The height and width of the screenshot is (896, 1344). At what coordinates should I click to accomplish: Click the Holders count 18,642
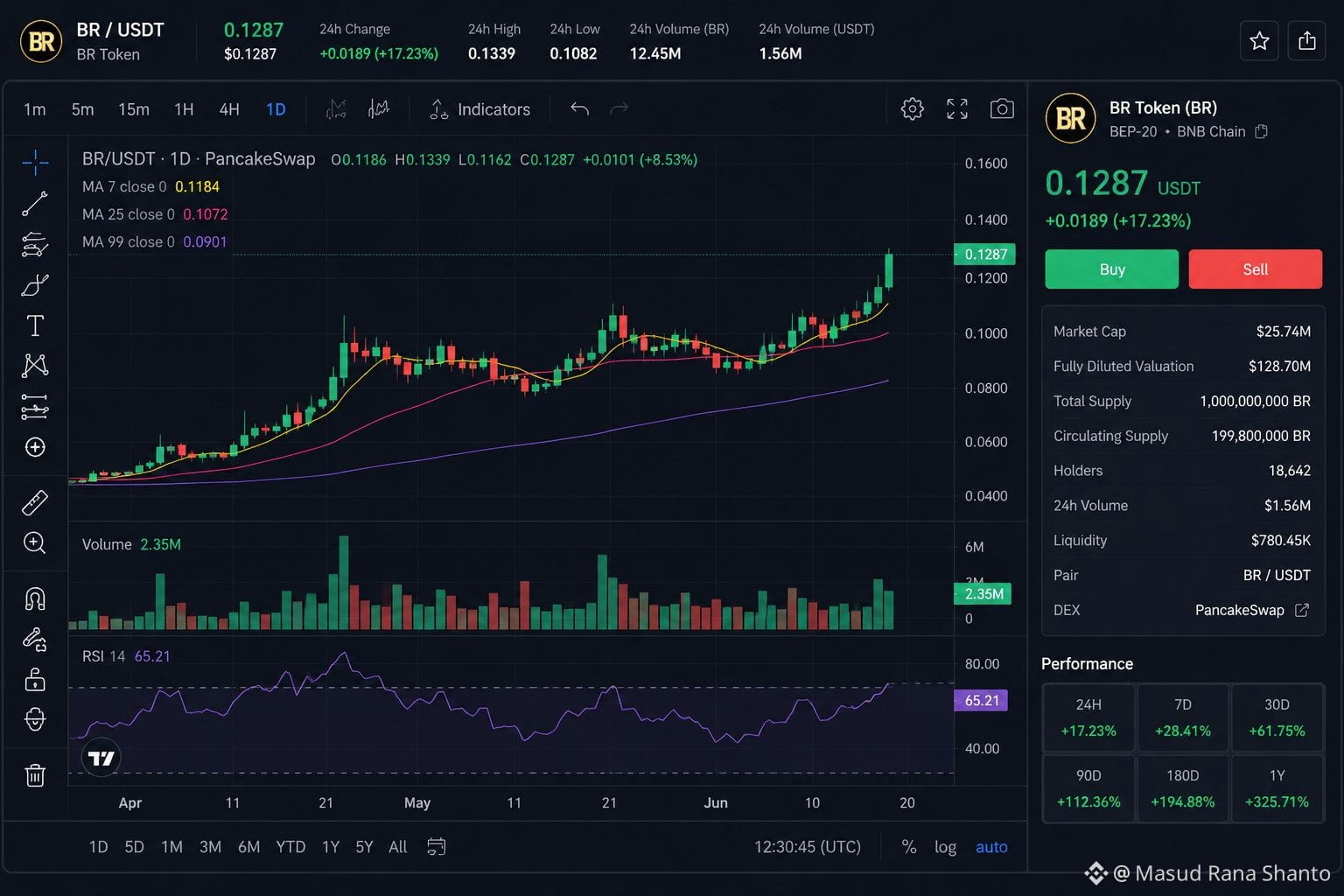pyautogui.click(x=1290, y=471)
